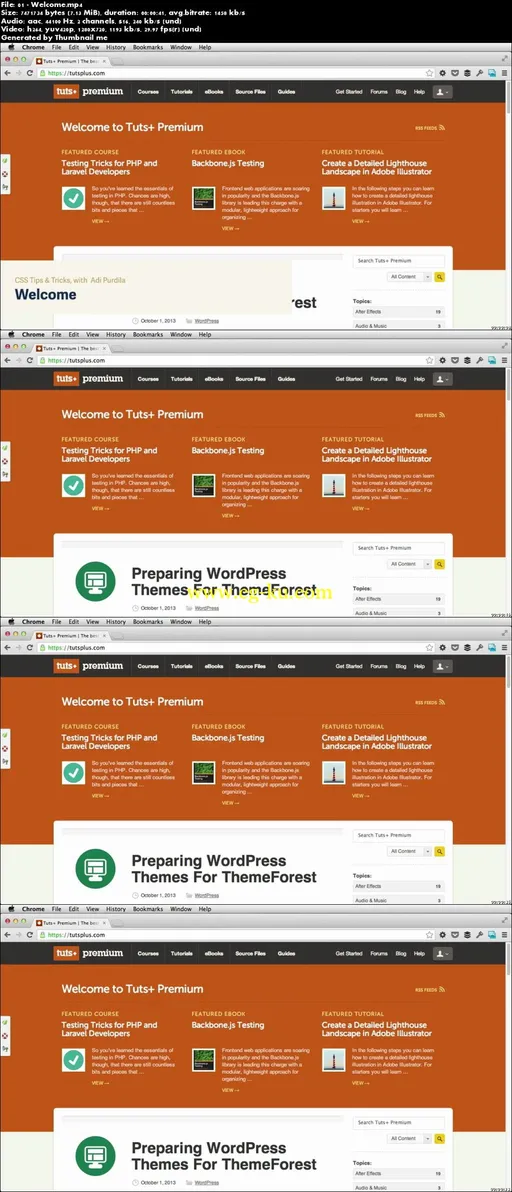Click the tutsplus.com address bar in the second frame

(239, 360)
